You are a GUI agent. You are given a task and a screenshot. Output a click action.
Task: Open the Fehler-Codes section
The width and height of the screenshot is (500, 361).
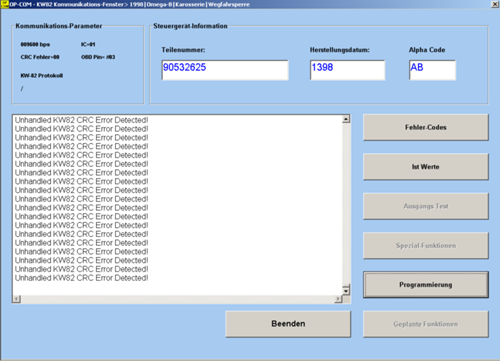point(426,127)
